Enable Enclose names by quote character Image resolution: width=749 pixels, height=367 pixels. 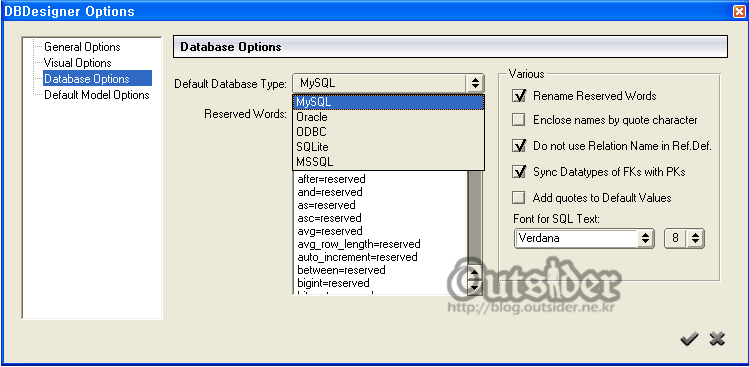point(519,120)
